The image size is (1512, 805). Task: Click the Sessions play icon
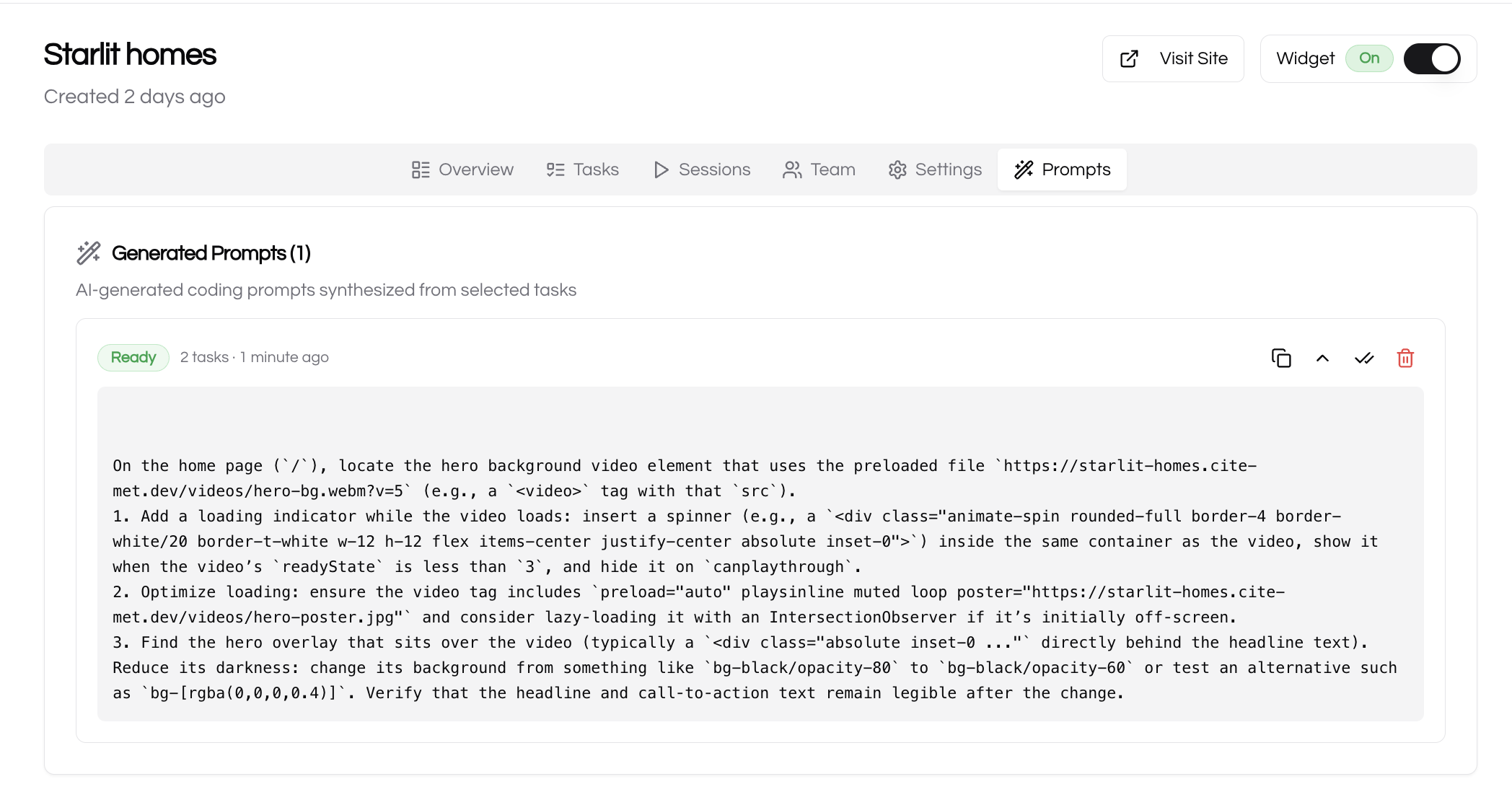pyautogui.click(x=661, y=170)
